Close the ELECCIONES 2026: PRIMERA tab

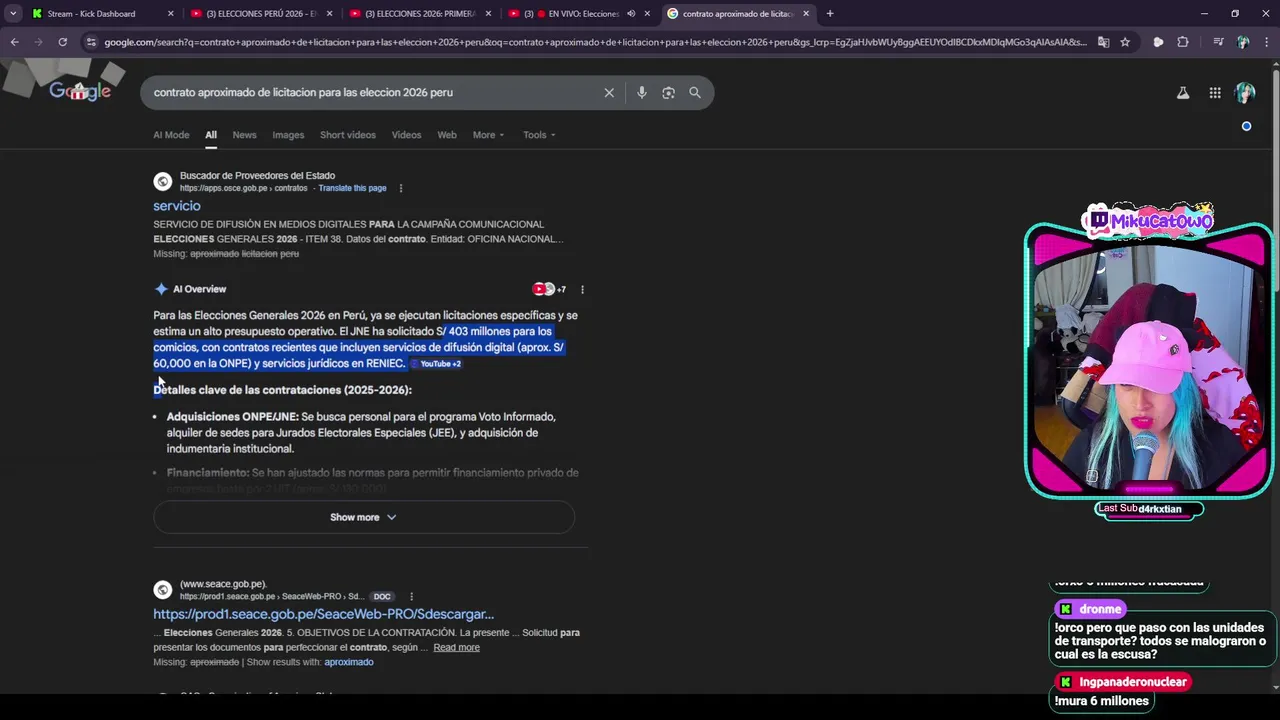pyautogui.click(x=488, y=14)
